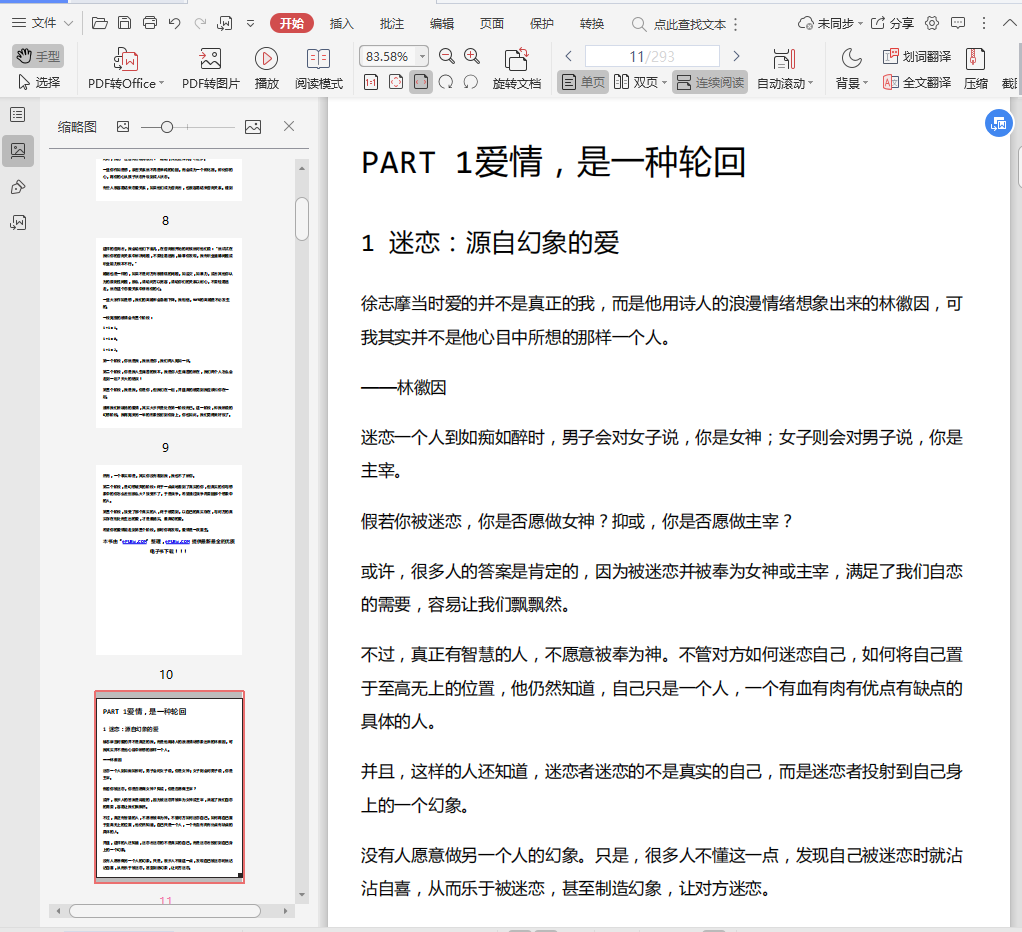Click the print icon in top toolbar

pyautogui.click(x=150, y=23)
